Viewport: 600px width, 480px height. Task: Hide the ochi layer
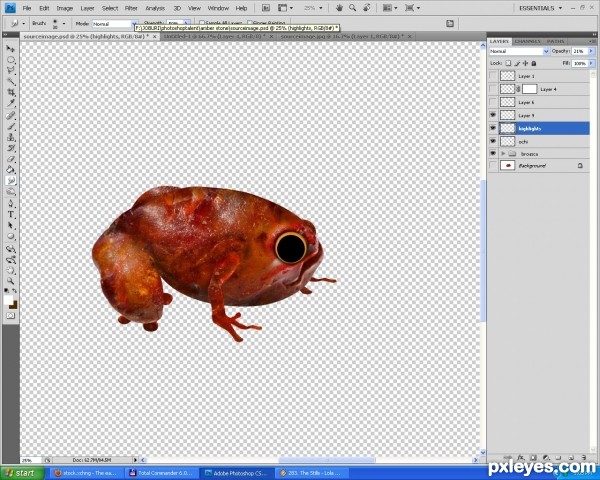click(493, 141)
